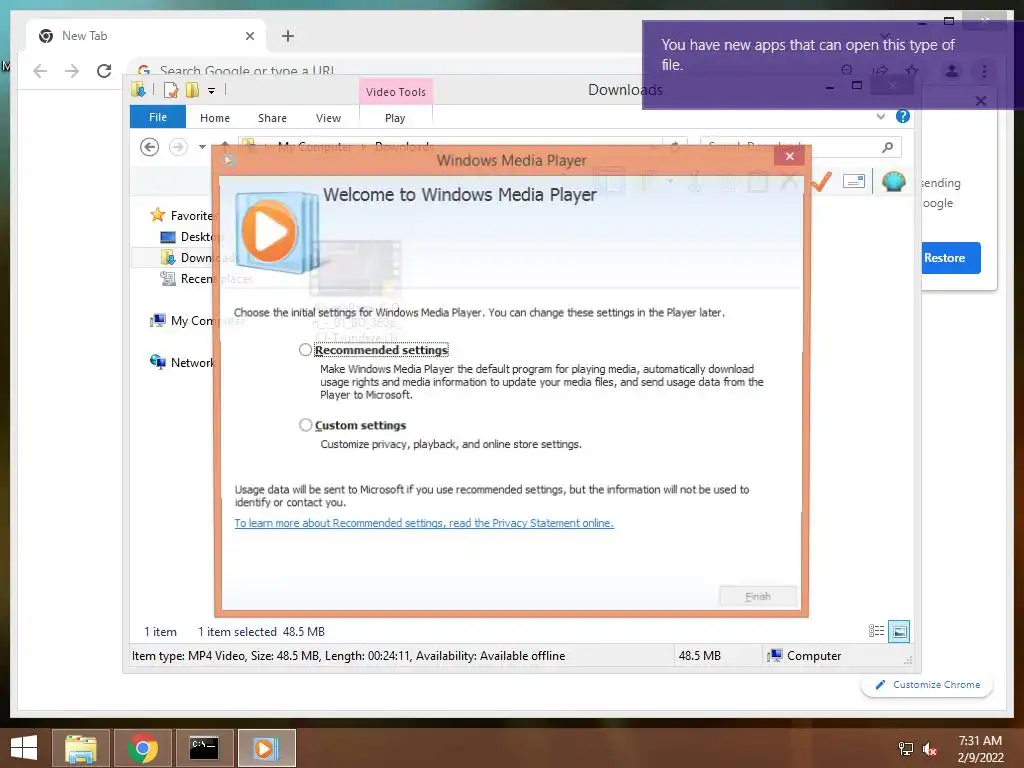Switch to the Share ribbon tab
1024x768 pixels.
click(272, 118)
